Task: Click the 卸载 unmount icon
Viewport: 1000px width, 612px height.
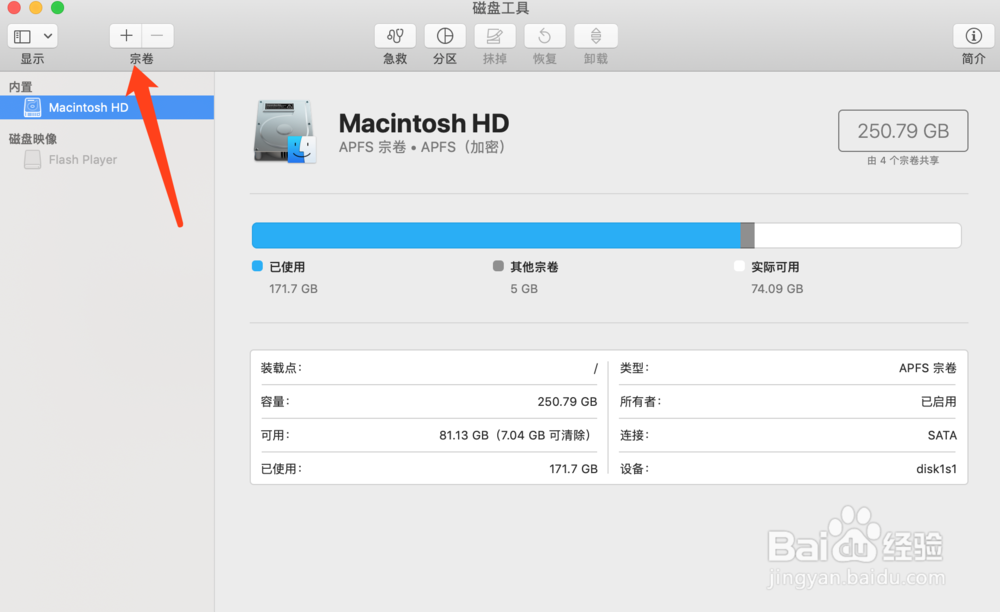Action: coord(596,36)
